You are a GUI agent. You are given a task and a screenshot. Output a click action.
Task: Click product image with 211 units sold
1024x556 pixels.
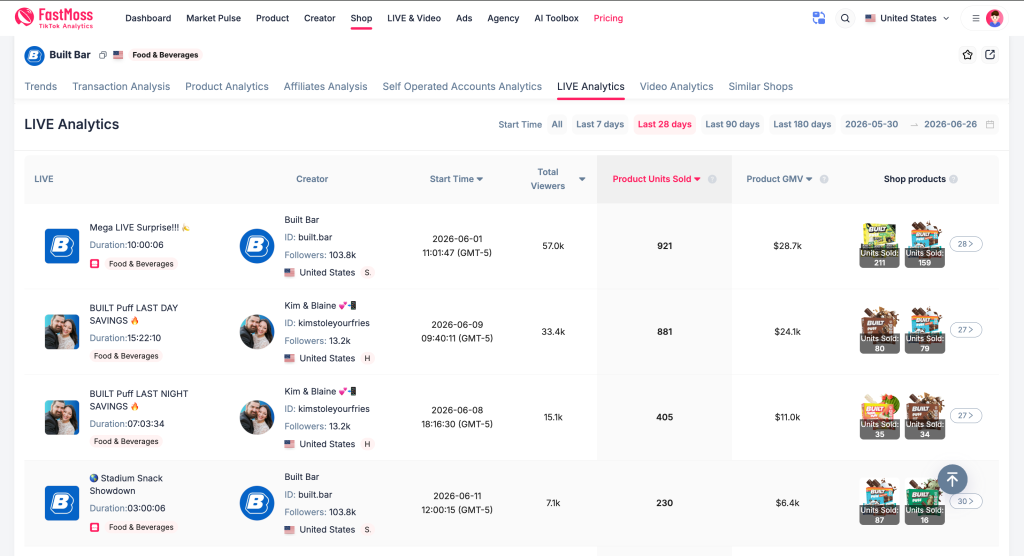[879, 245]
